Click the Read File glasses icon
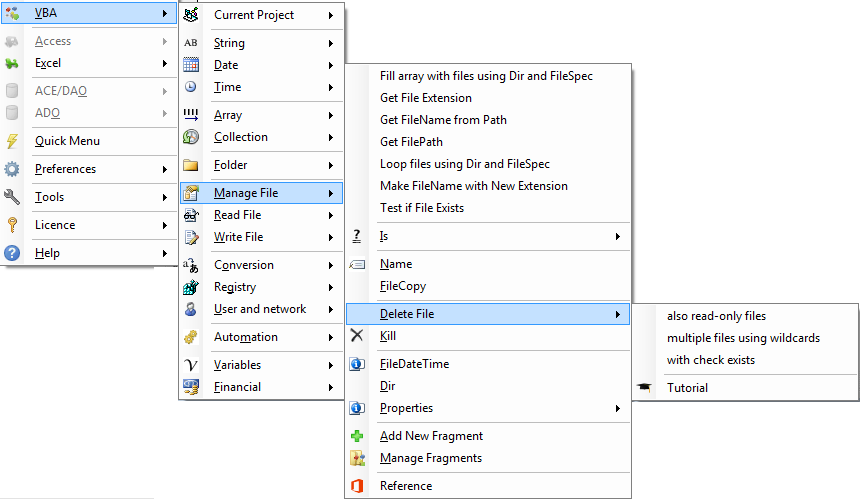Viewport: 860px width, 499px height. coord(190,214)
